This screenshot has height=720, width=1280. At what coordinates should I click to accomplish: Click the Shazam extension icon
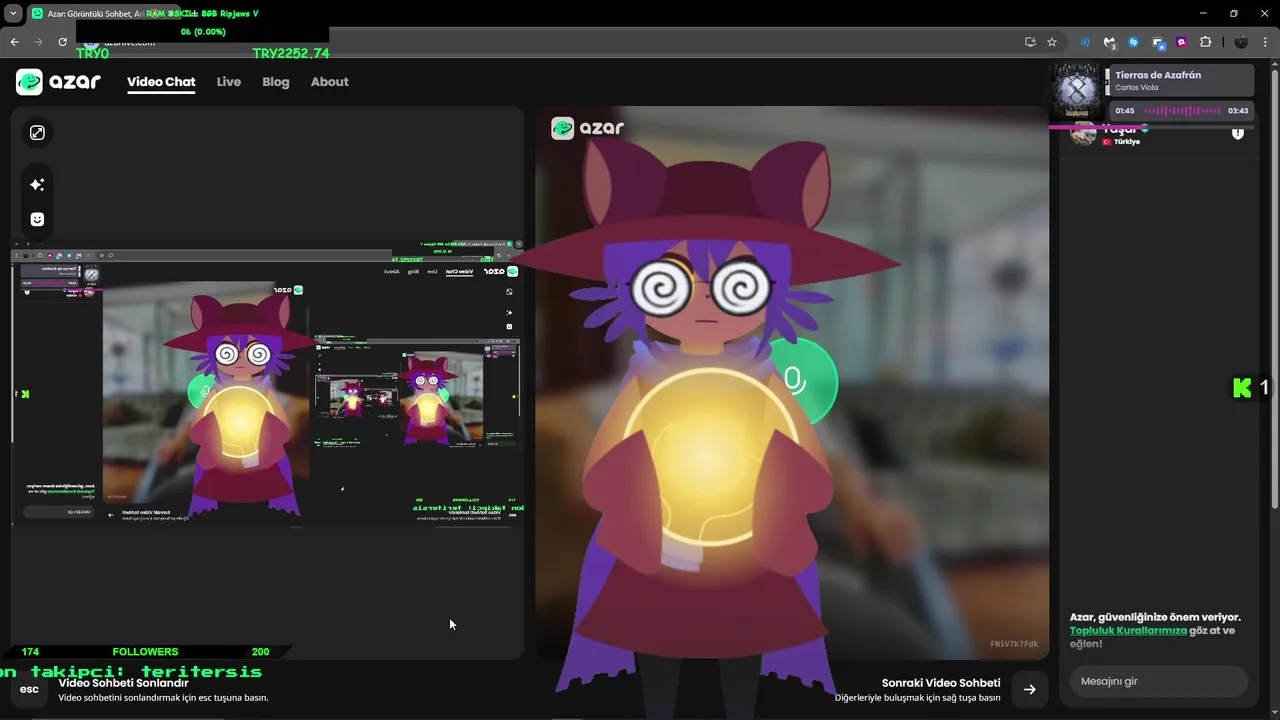pyautogui.click(x=1133, y=42)
